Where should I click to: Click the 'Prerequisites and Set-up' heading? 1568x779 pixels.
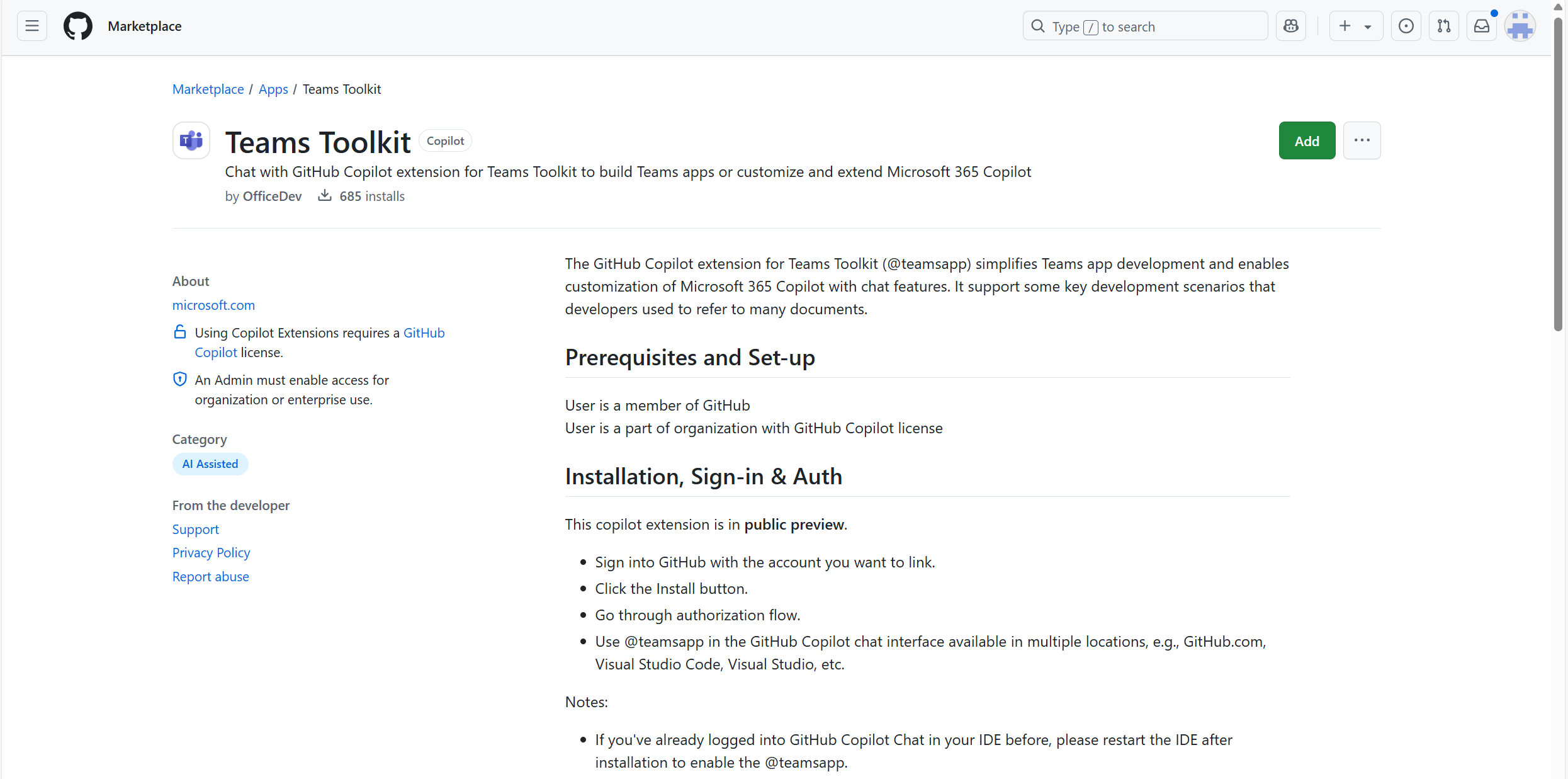[690, 357]
